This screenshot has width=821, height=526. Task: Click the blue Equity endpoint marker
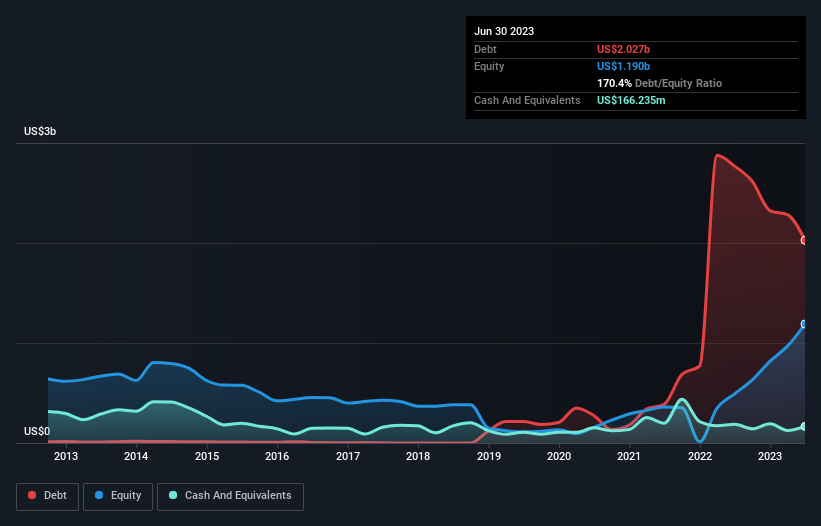[804, 324]
